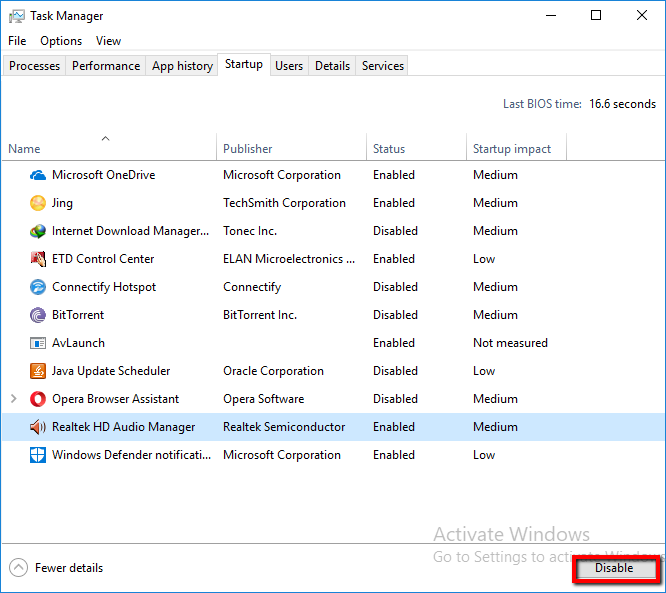The width and height of the screenshot is (666, 593).
Task: Select the Startup tab
Action: pyautogui.click(x=244, y=64)
